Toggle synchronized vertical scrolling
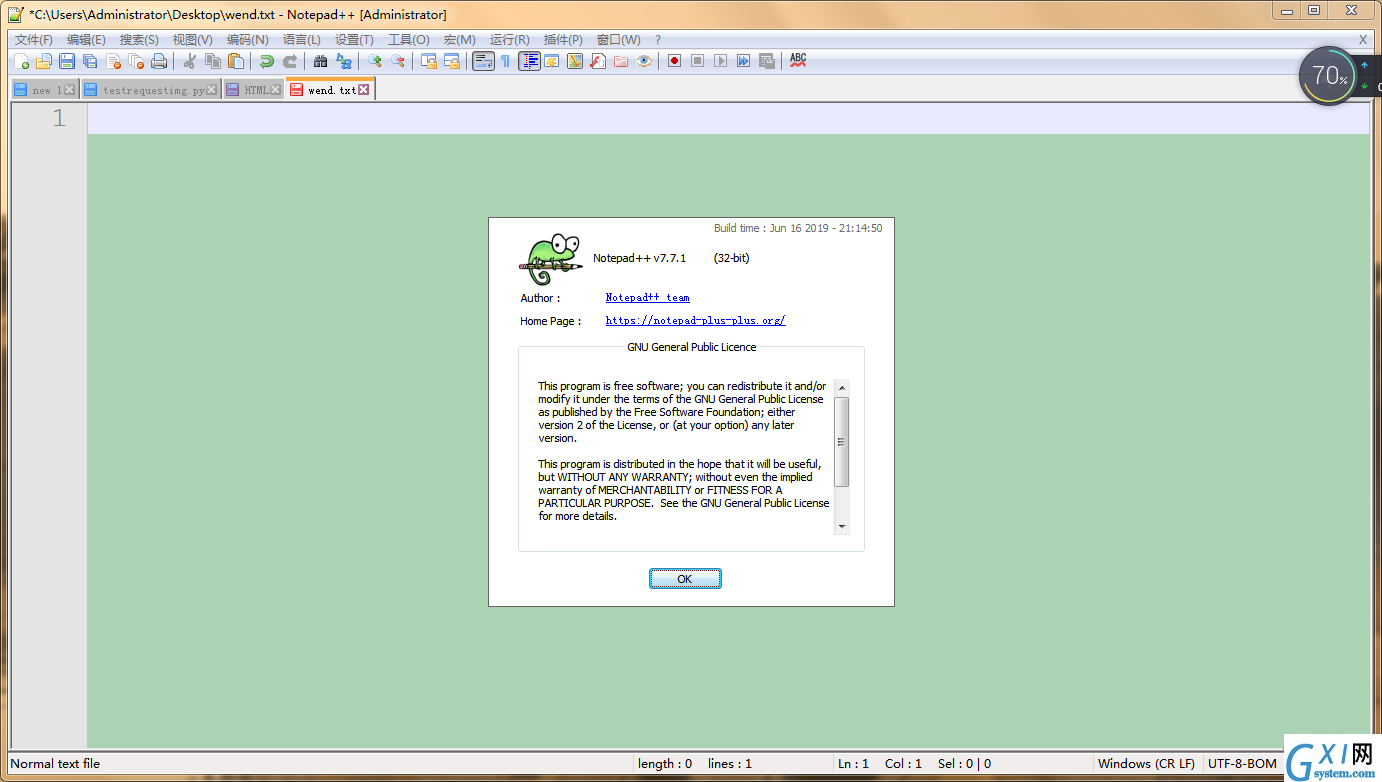1382x782 pixels. pyautogui.click(x=429, y=61)
